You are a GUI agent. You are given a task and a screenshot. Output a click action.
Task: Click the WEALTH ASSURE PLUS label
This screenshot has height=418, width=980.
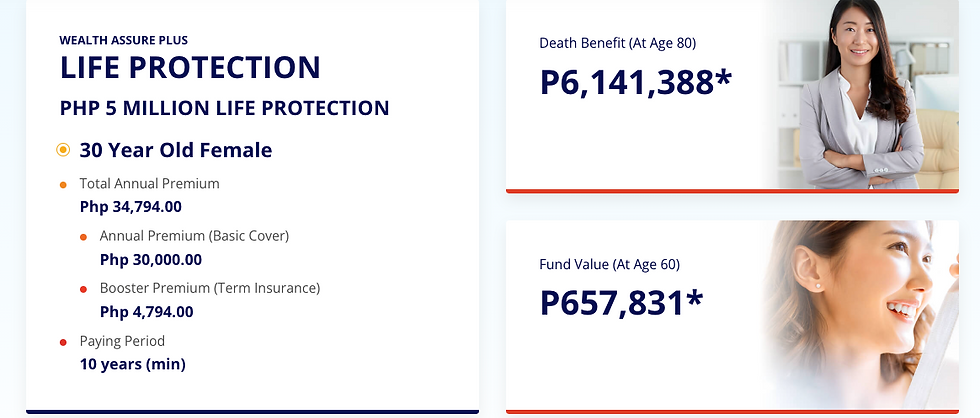[123, 40]
